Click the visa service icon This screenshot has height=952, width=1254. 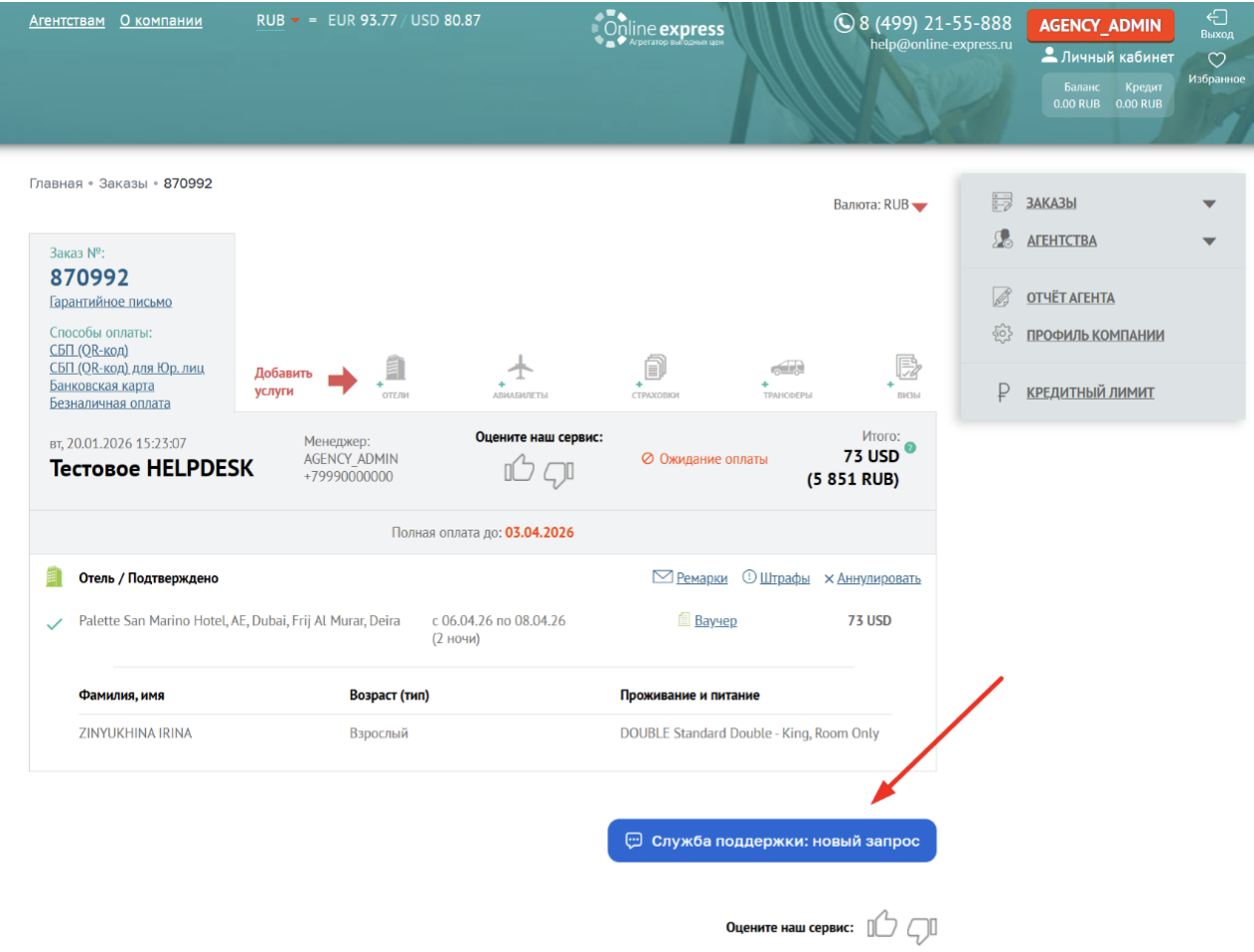(x=908, y=369)
